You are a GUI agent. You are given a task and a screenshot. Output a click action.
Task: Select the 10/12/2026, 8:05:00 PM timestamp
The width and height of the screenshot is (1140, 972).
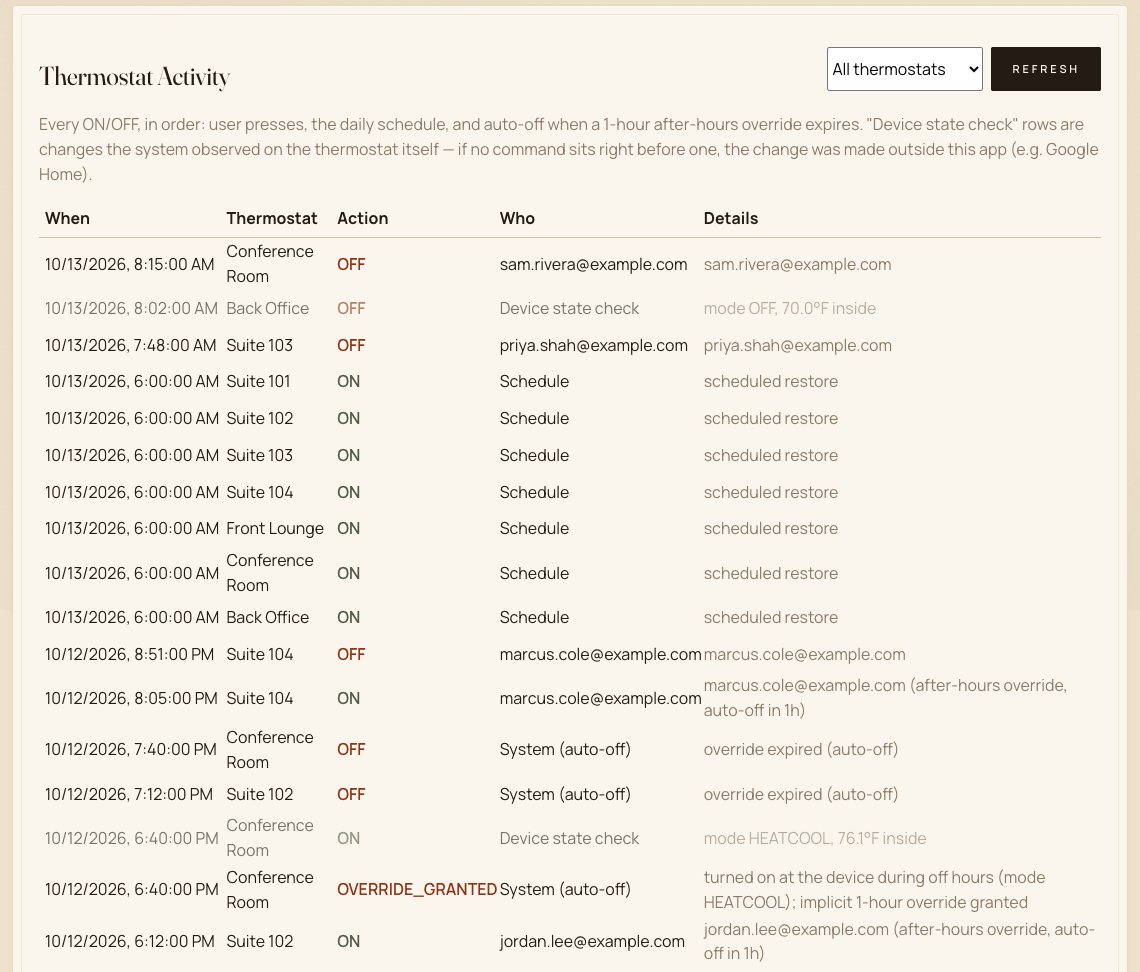coord(131,698)
